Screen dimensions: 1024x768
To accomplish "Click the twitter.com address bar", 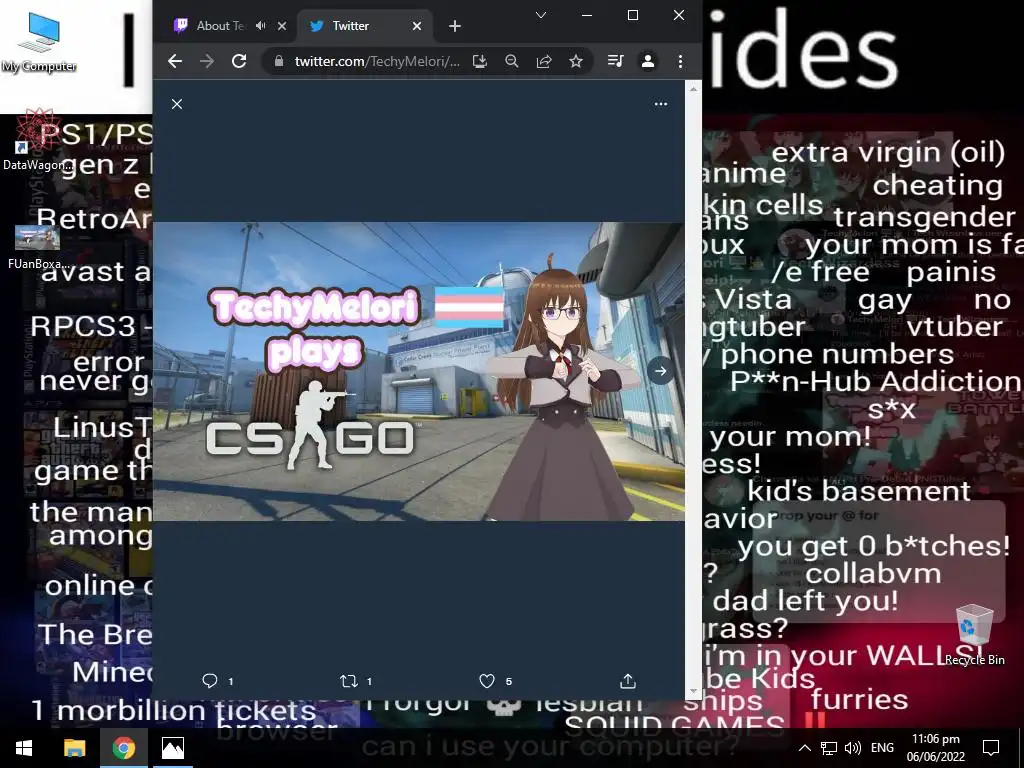I will pyautogui.click(x=377, y=61).
